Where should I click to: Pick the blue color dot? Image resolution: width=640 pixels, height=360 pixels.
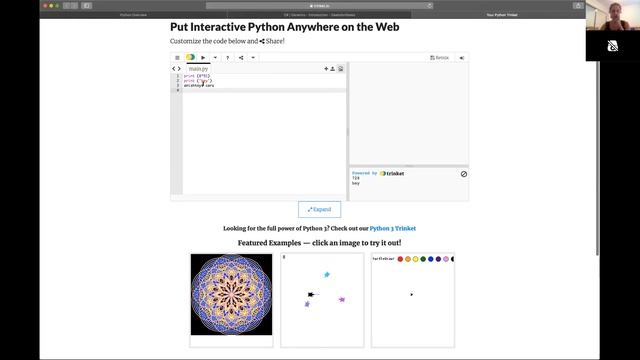pyautogui.click(x=431, y=259)
